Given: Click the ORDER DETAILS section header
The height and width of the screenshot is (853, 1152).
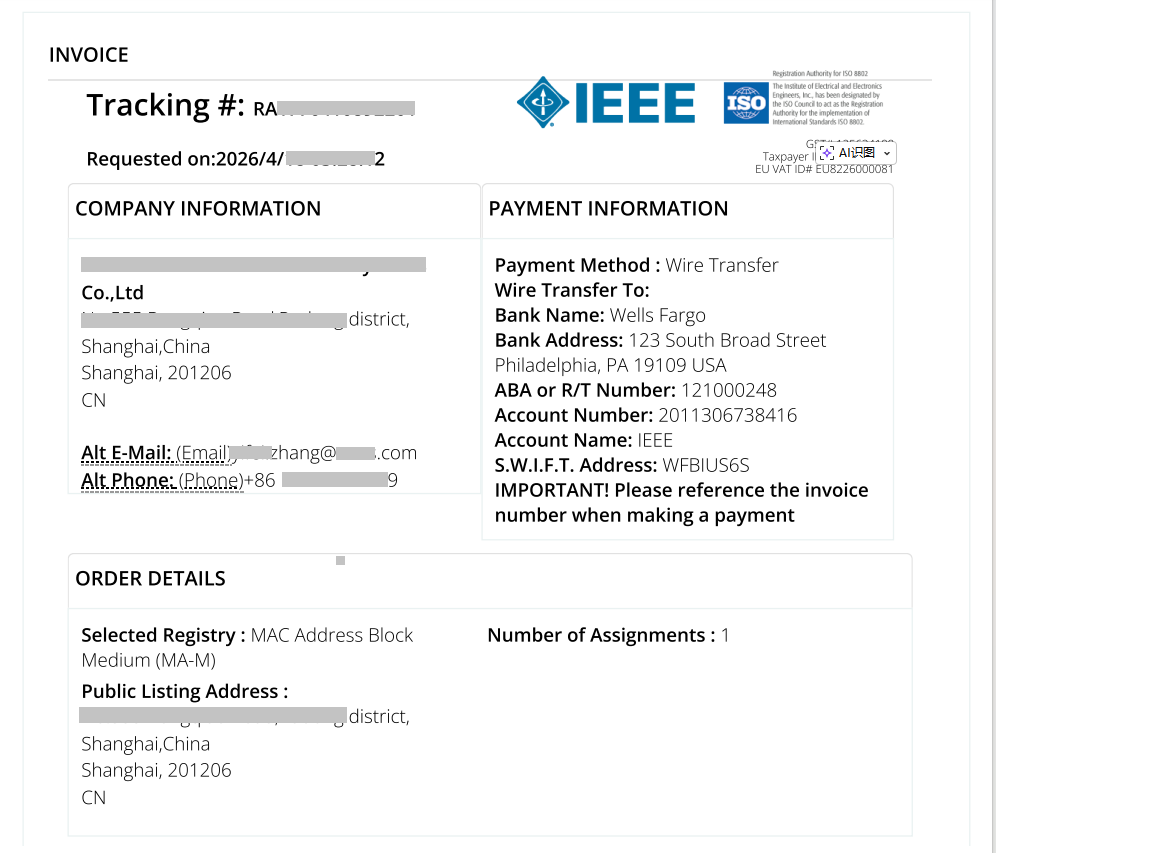Looking at the screenshot, I should (151, 579).
